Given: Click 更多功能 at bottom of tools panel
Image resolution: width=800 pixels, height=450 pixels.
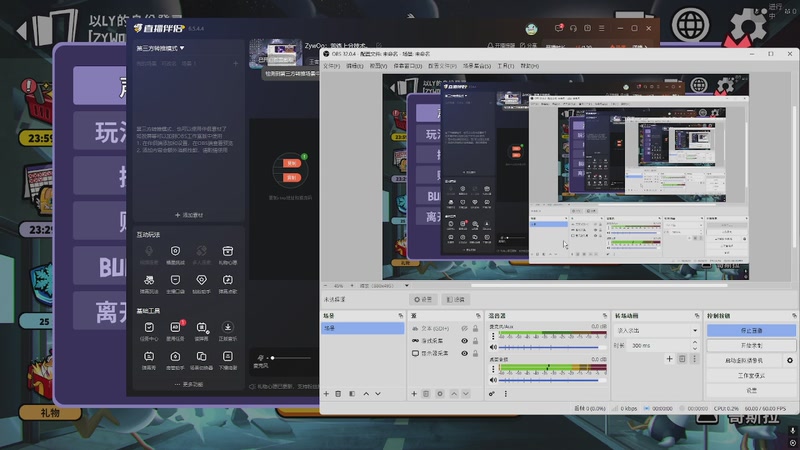Looking at the screenshot, I should 189,384.
